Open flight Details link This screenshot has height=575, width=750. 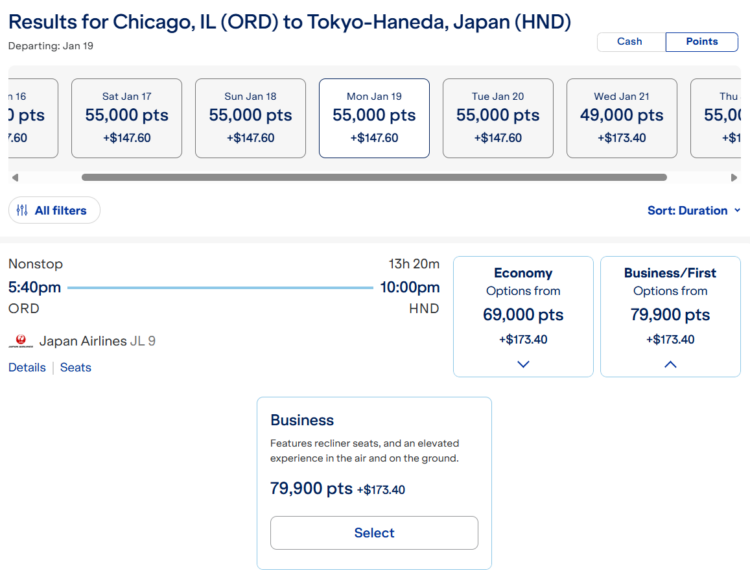(x=27, y=367)
